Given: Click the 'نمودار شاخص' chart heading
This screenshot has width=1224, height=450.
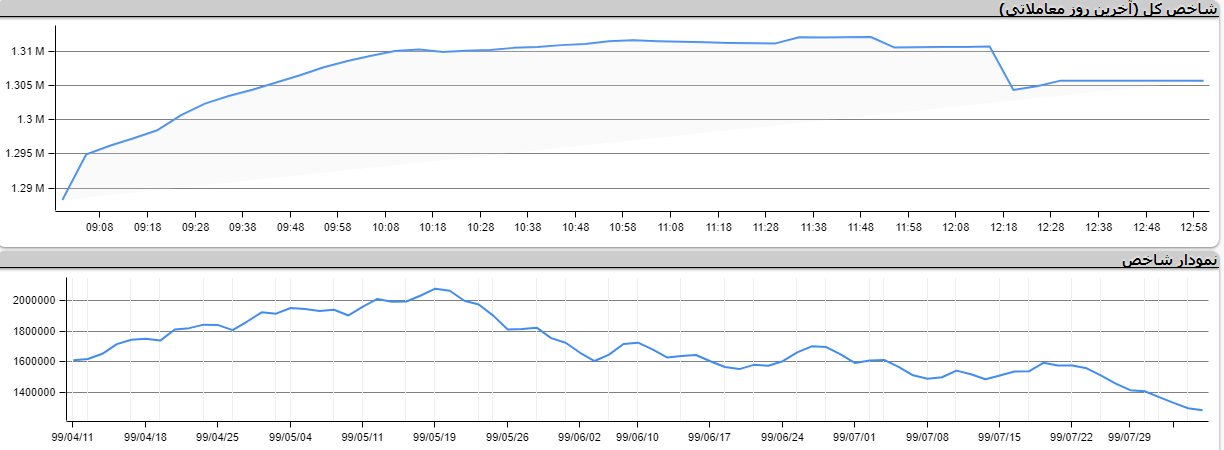Looking at the screenshot, I should tap(1170, 260).
